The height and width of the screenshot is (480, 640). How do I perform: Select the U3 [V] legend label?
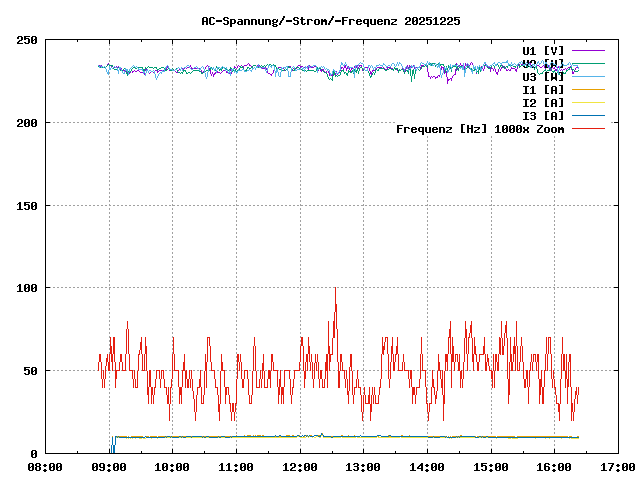[543, 76]
